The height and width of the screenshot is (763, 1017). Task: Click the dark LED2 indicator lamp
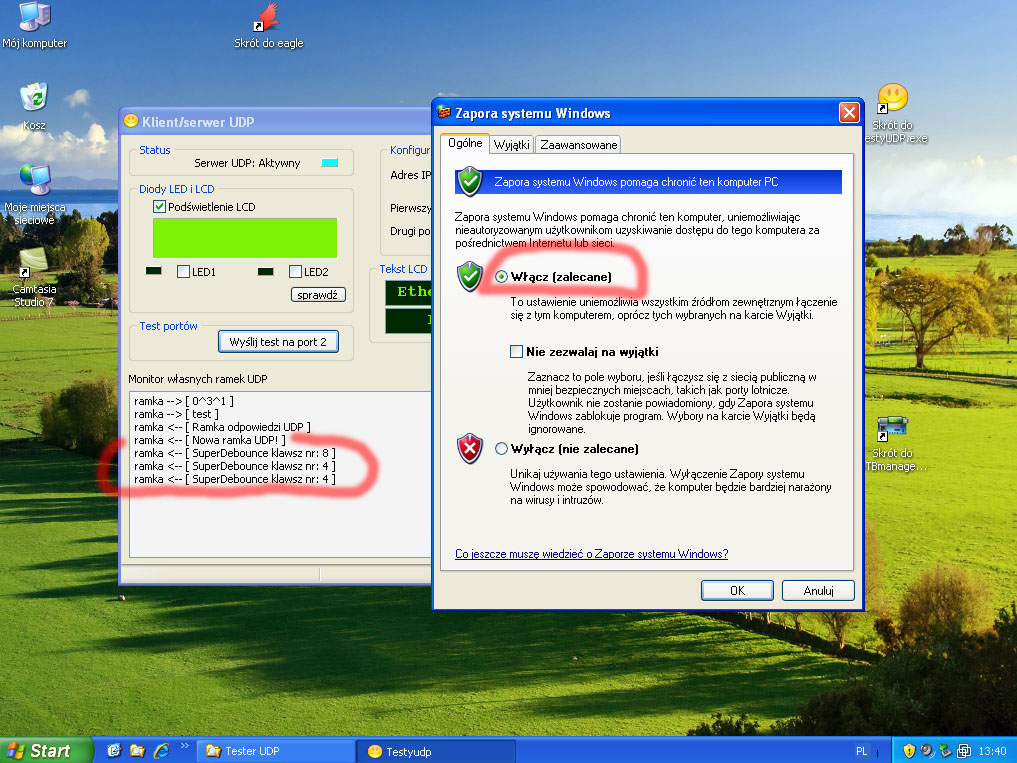266,271
